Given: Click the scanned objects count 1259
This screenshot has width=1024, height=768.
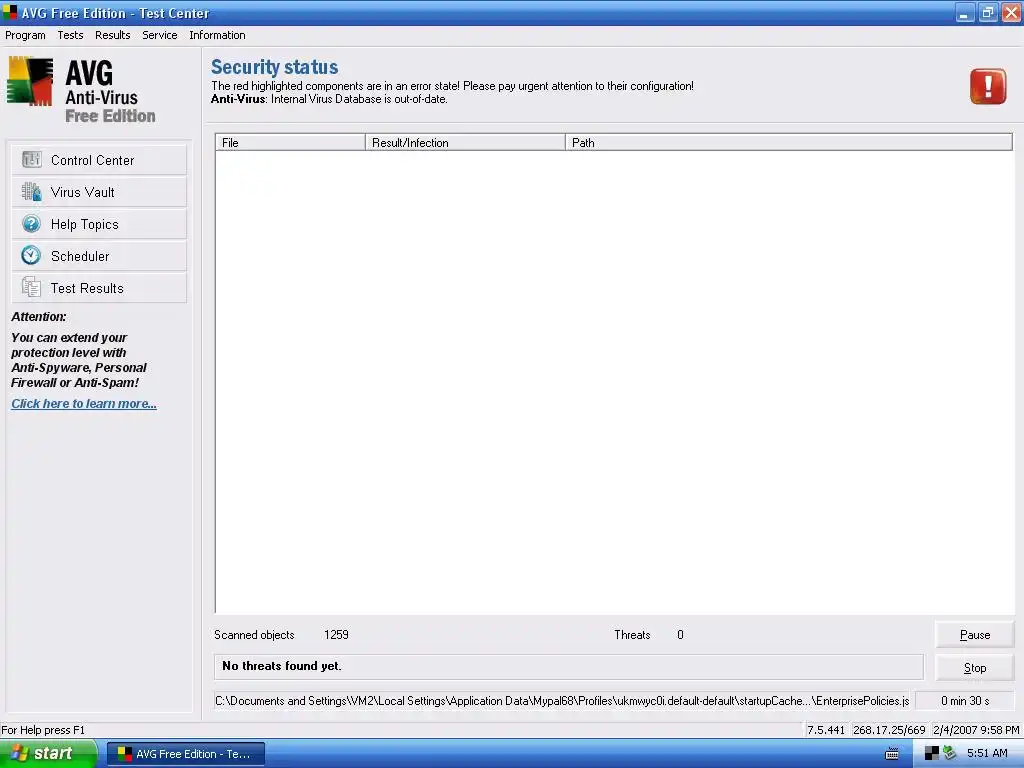Looking at the screenshot, I should [336, 635].
